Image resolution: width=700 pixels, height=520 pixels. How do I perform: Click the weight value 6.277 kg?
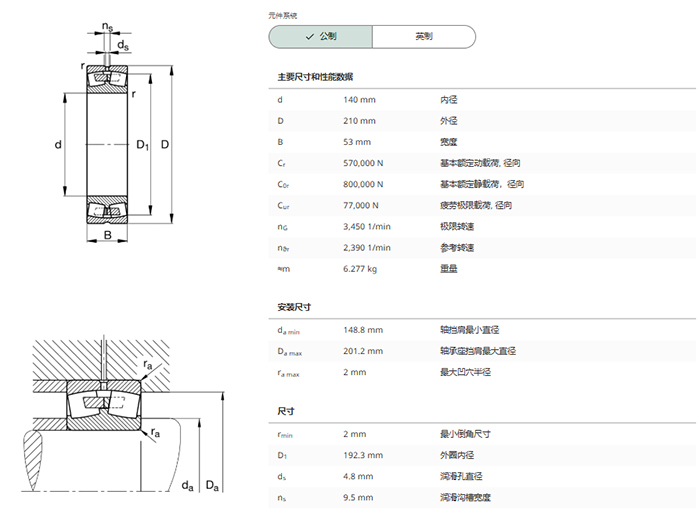(x=360, y=269)
